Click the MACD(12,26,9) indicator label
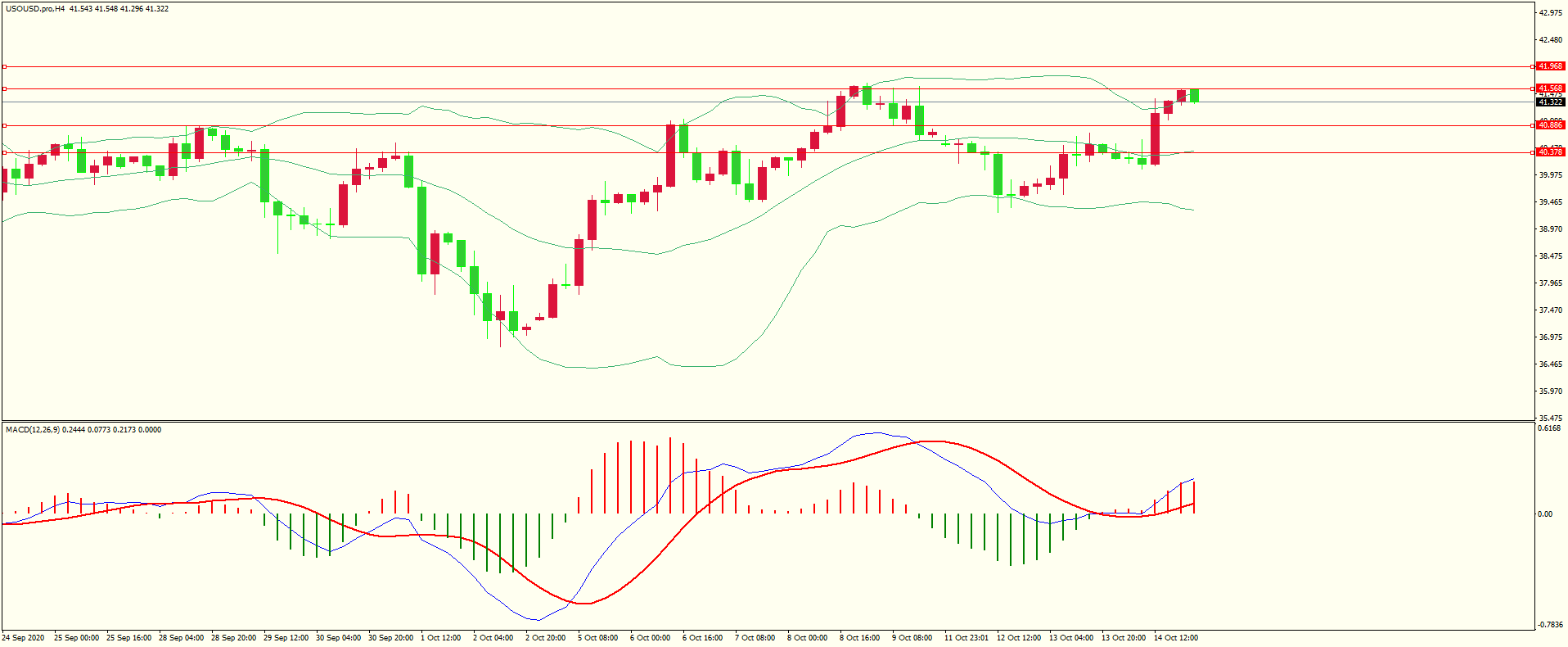The height and width of the screenshot is (647, 1568). pyautogui.click(x=32, y=430)
